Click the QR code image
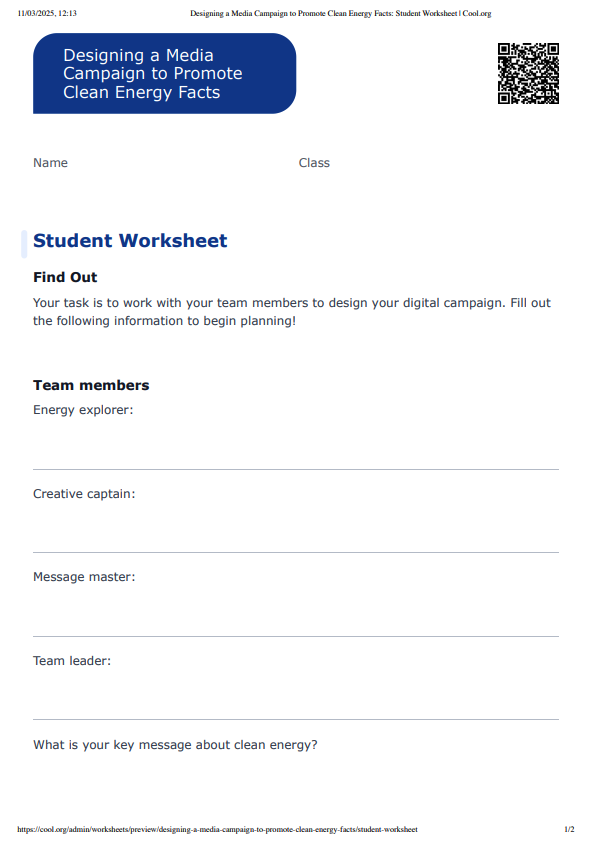Image resolution: width=594 pixels, height=842 pixels. (x=528, y=74)
